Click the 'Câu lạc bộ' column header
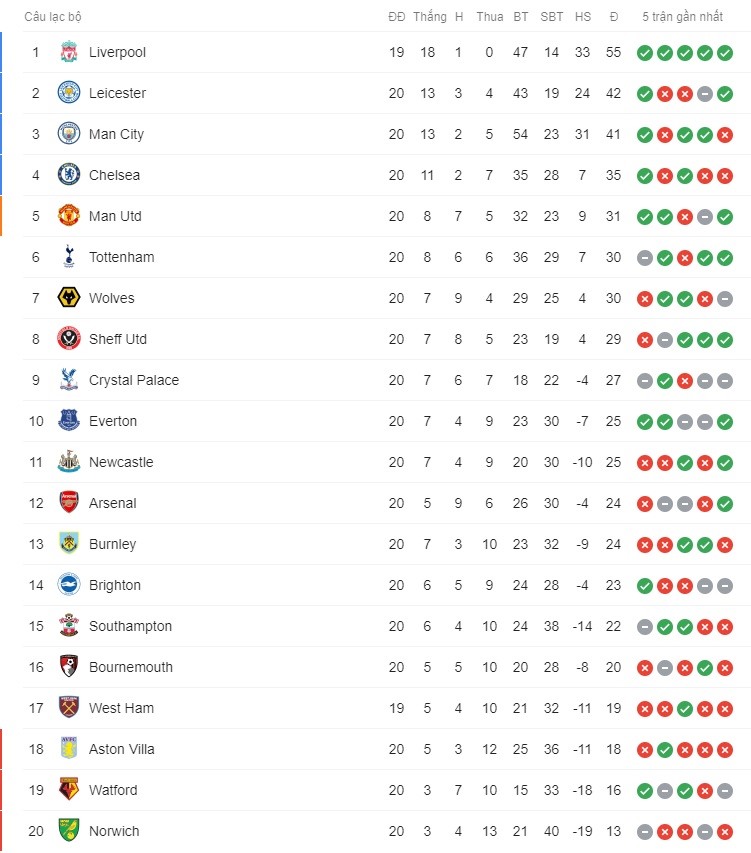Screen dimensions: 751x853 (x=53, y=17)
